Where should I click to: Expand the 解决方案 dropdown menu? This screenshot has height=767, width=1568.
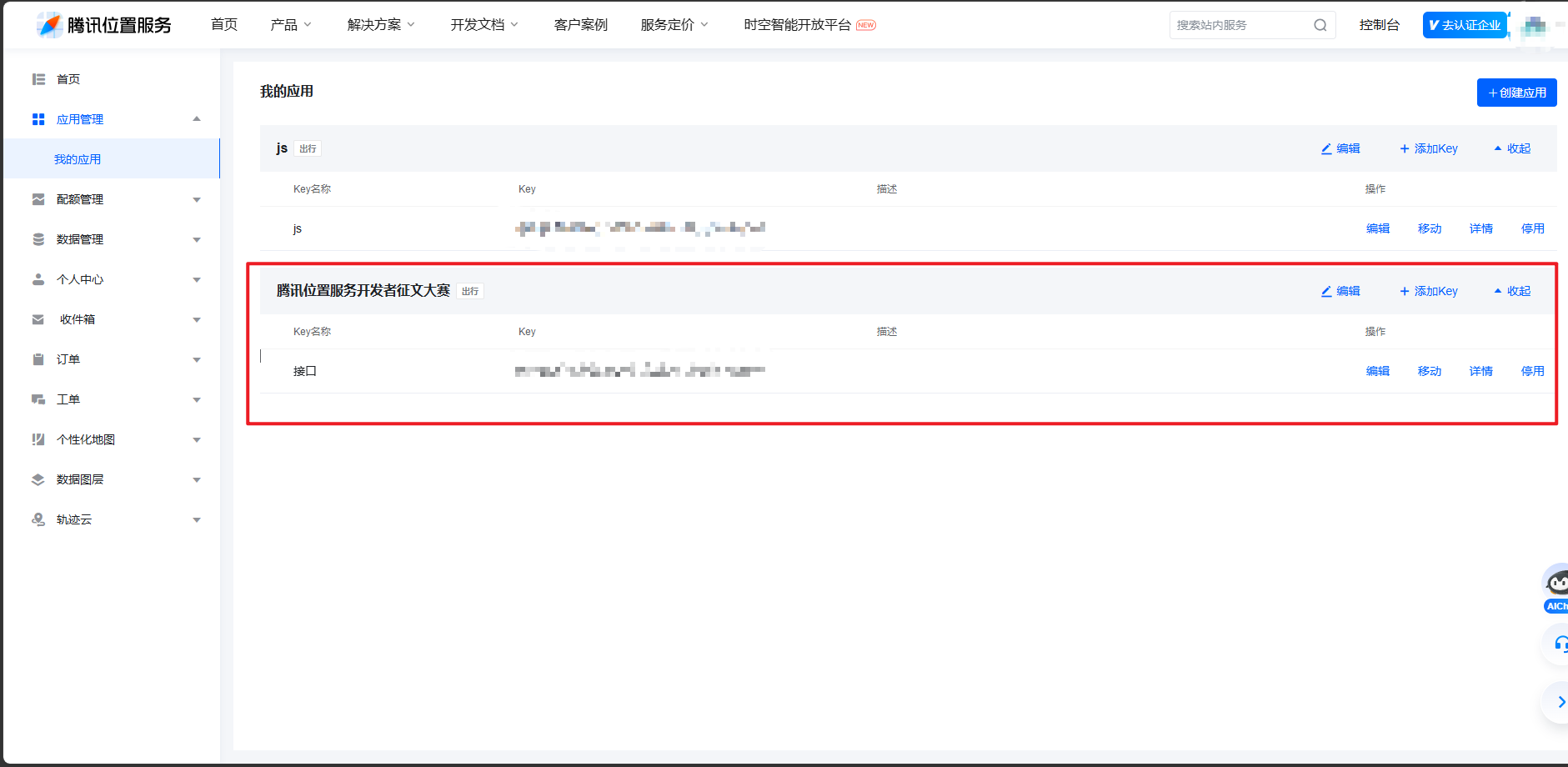click(x=381, y=25)
